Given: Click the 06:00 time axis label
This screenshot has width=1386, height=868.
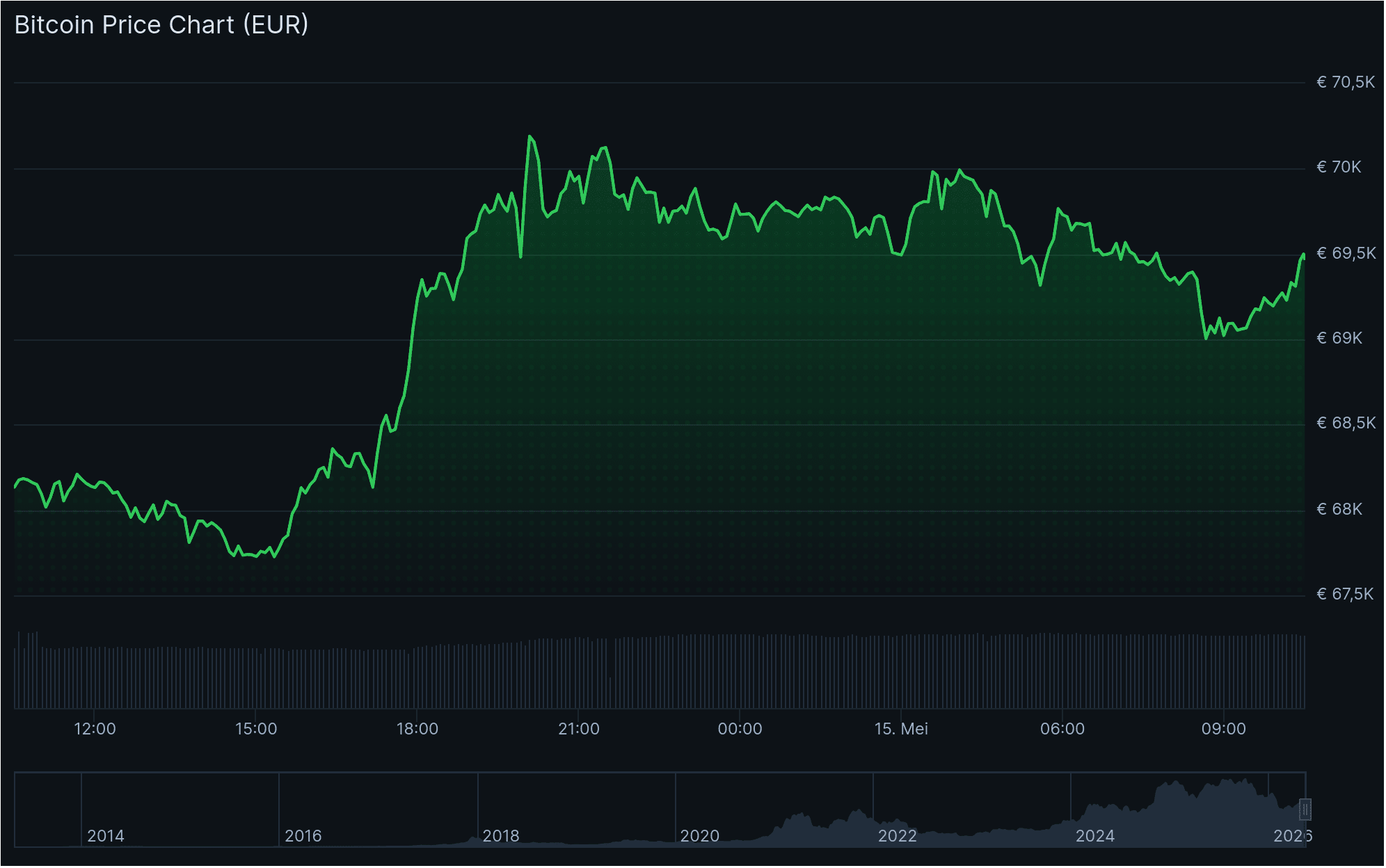Looking at the screenshot, I should [1062, 729].
